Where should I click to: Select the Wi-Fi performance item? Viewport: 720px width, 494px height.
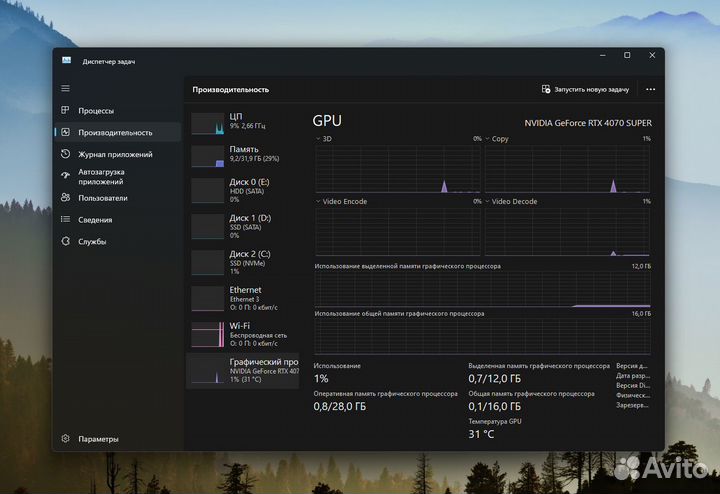[243, 334]
